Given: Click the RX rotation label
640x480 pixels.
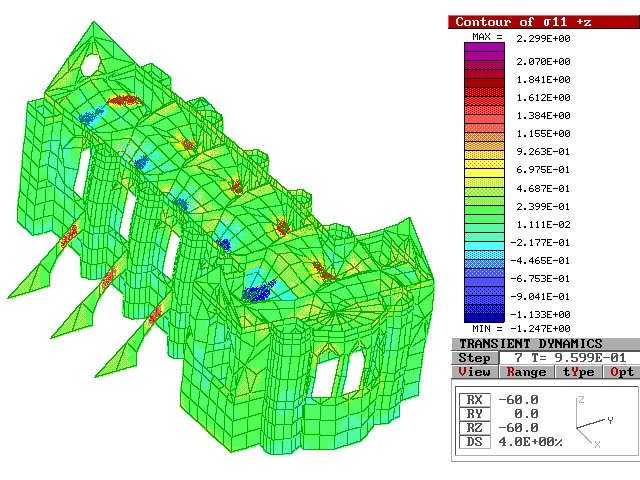Looking at the screenshot, I should (x=474, y=400).
